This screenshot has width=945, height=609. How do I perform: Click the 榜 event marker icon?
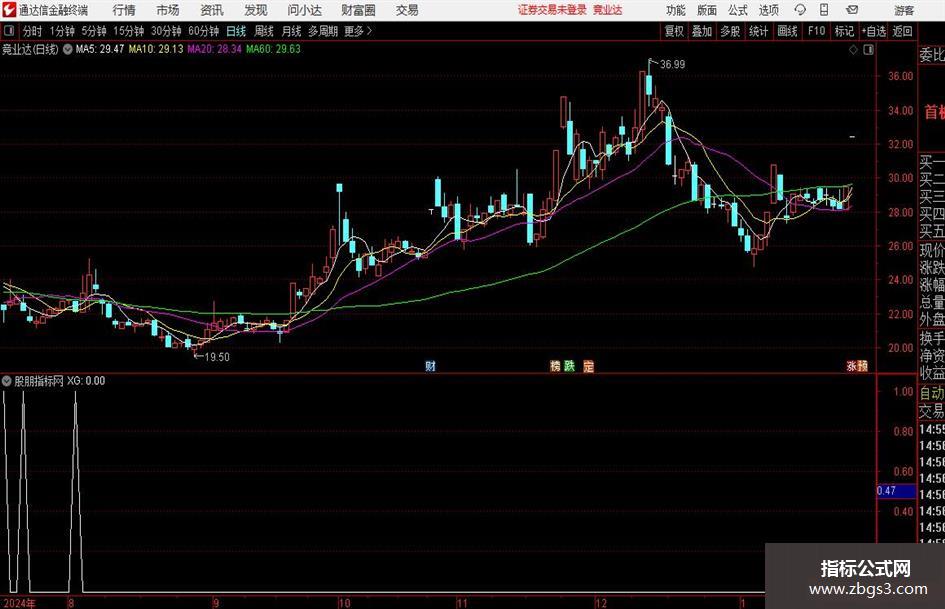point(555,366)
